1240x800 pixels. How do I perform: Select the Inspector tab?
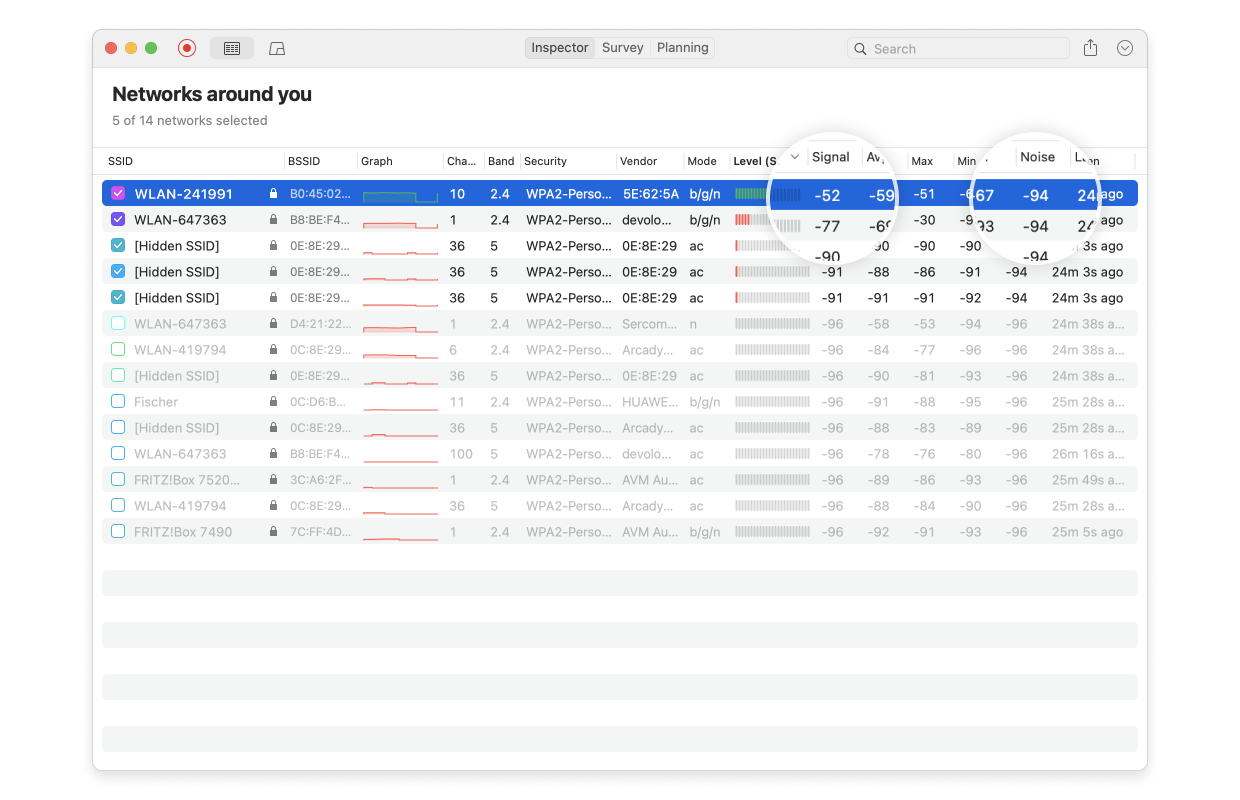tap(560, 48)
